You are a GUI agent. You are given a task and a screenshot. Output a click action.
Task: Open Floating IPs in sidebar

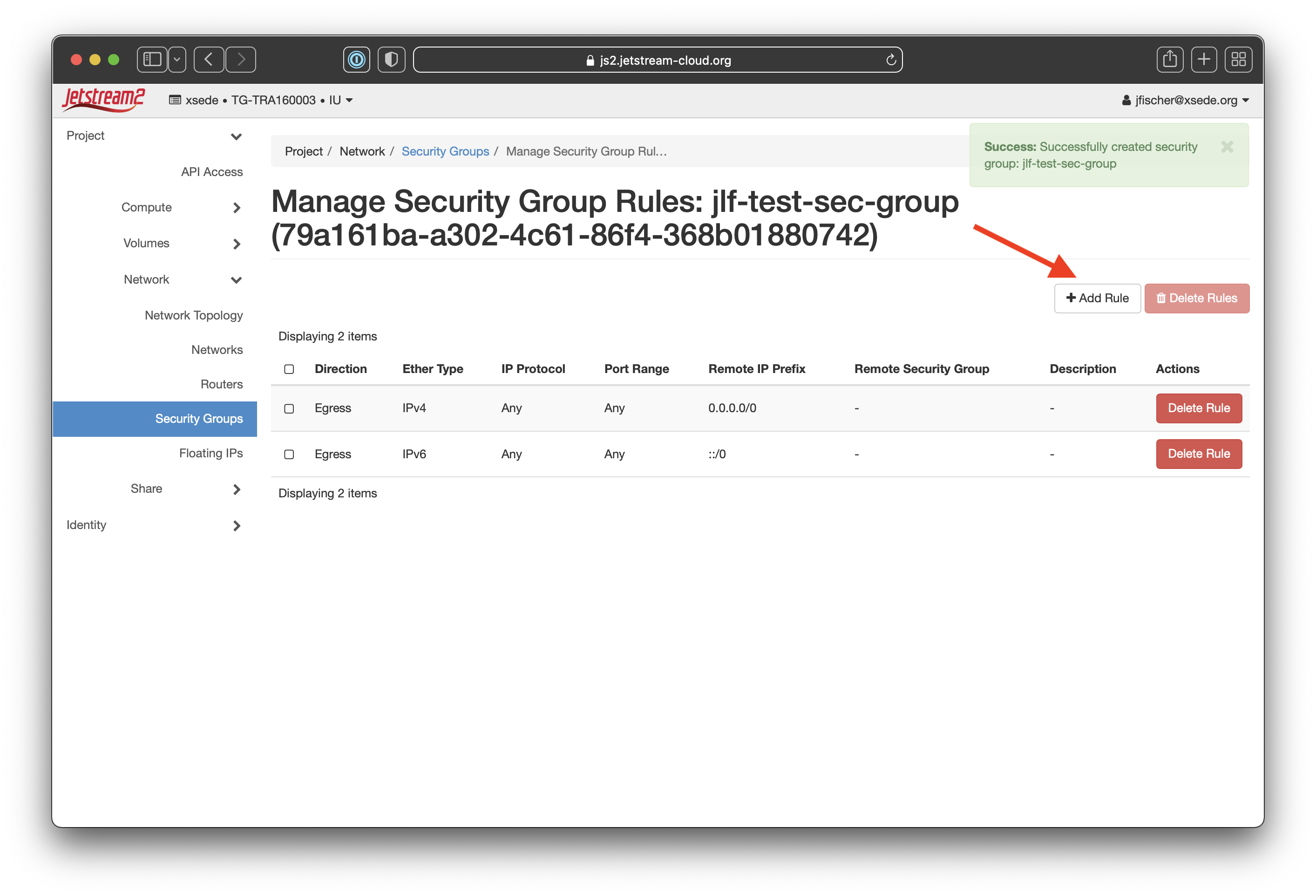[210, 453]
